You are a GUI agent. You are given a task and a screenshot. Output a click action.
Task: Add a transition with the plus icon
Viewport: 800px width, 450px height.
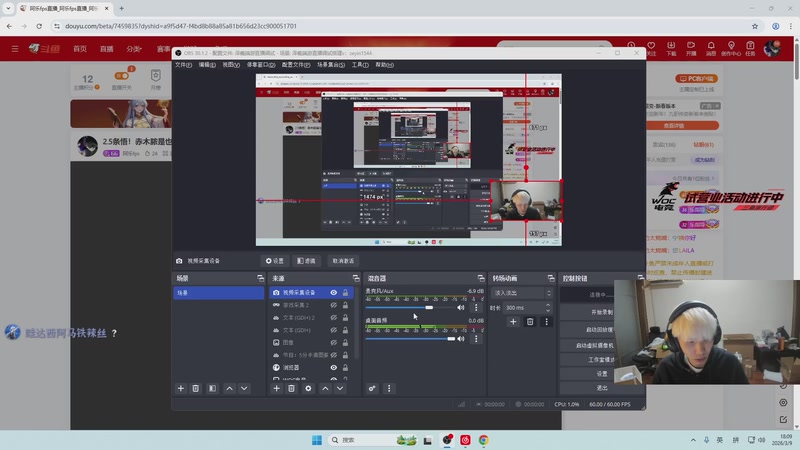513,321
